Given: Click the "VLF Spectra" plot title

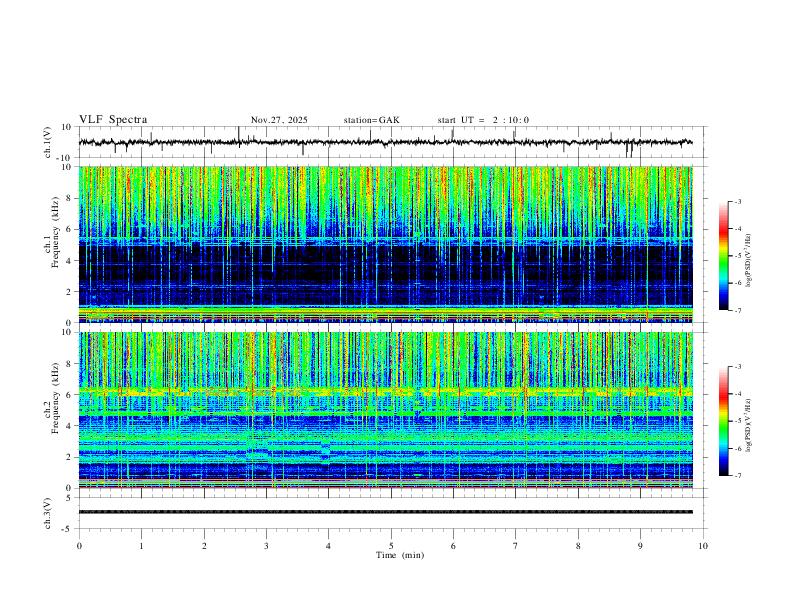Looking at the screenshot, I should pos(113,120).
